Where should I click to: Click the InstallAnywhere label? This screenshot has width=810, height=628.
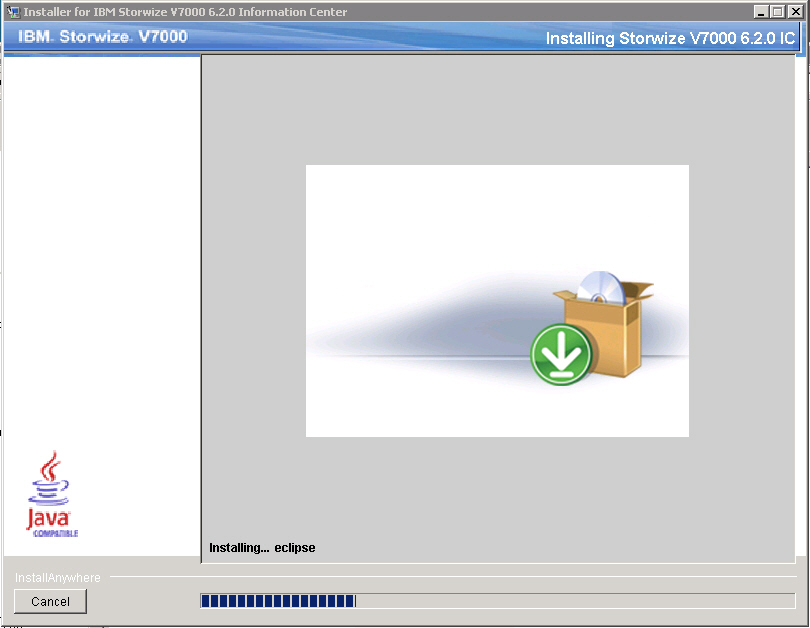coord(57,577)
